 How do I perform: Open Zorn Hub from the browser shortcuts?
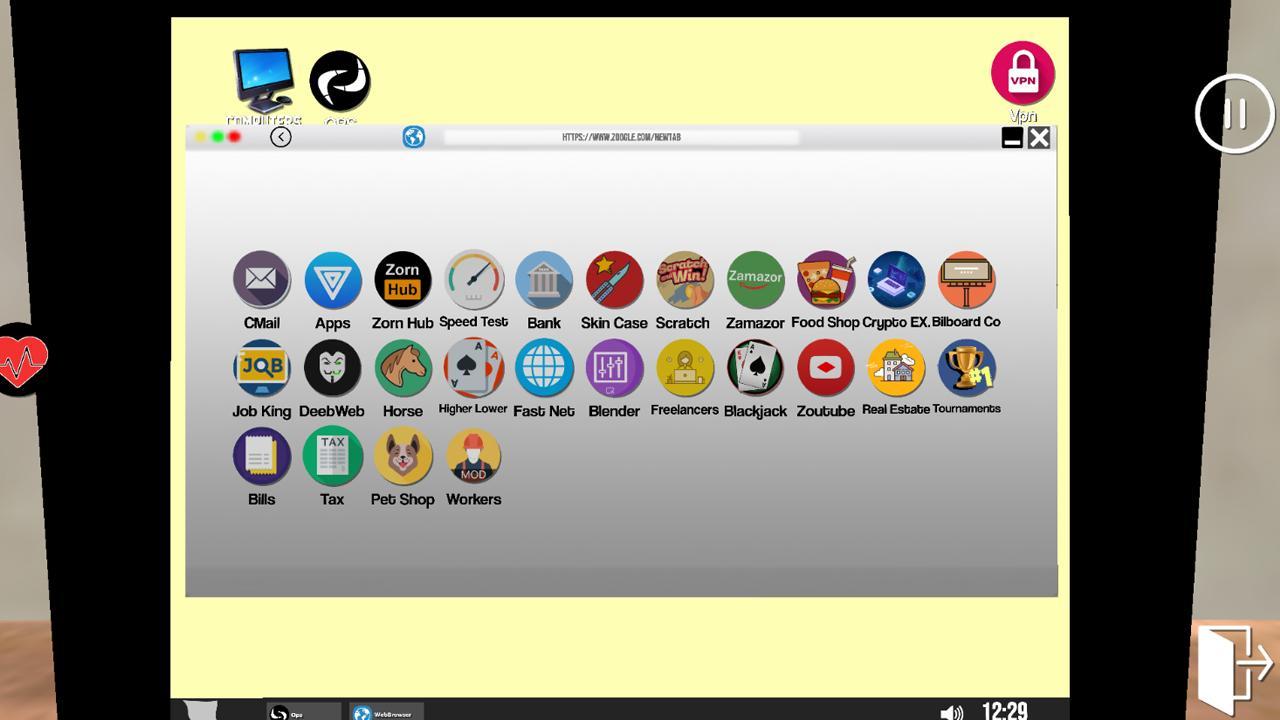(x=402, y=280)
